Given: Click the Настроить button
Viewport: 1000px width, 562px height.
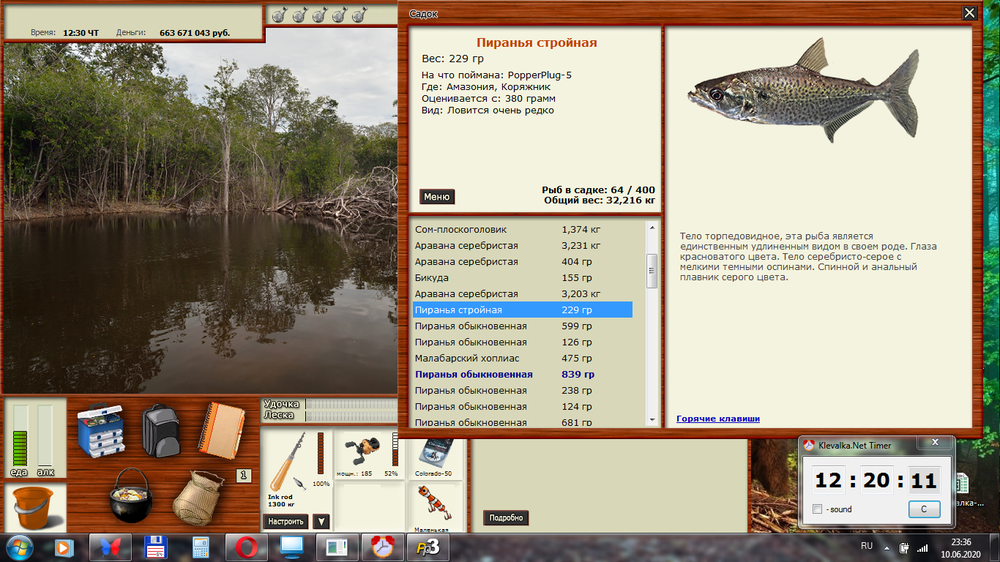Looking at the screenshot, I should click(x=285, y=521).
